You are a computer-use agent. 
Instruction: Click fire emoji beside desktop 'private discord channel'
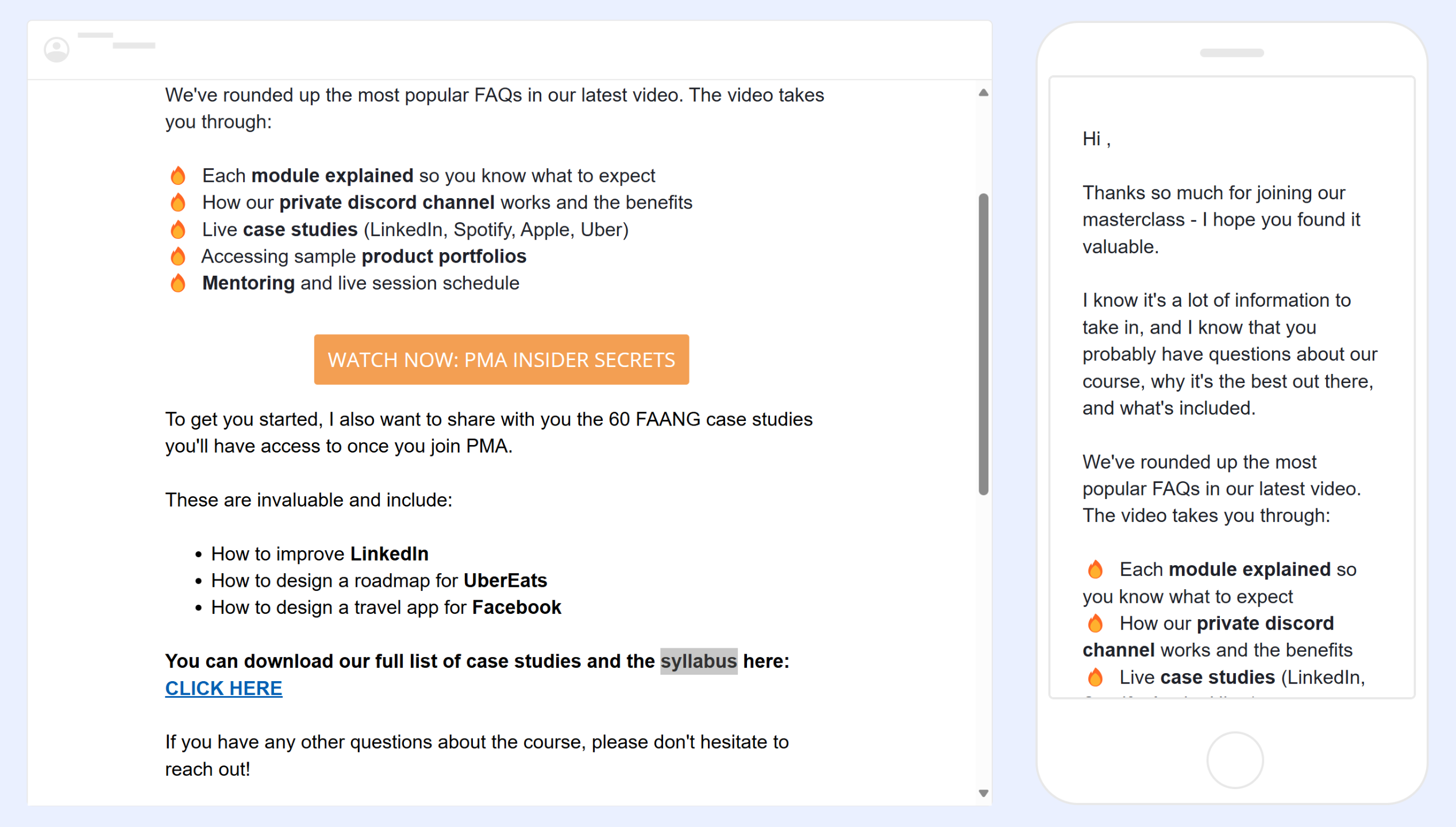coord(178,203)
